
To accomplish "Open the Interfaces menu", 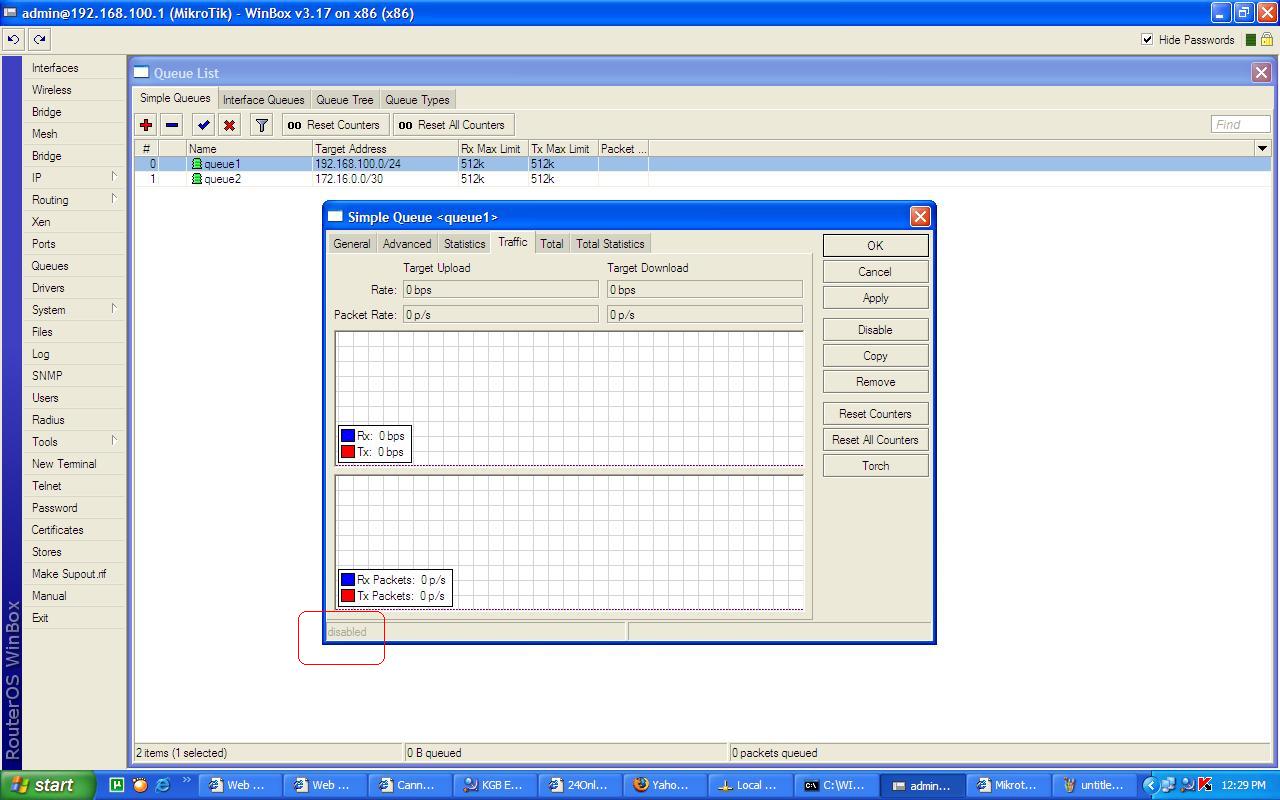I will [55, 68].
